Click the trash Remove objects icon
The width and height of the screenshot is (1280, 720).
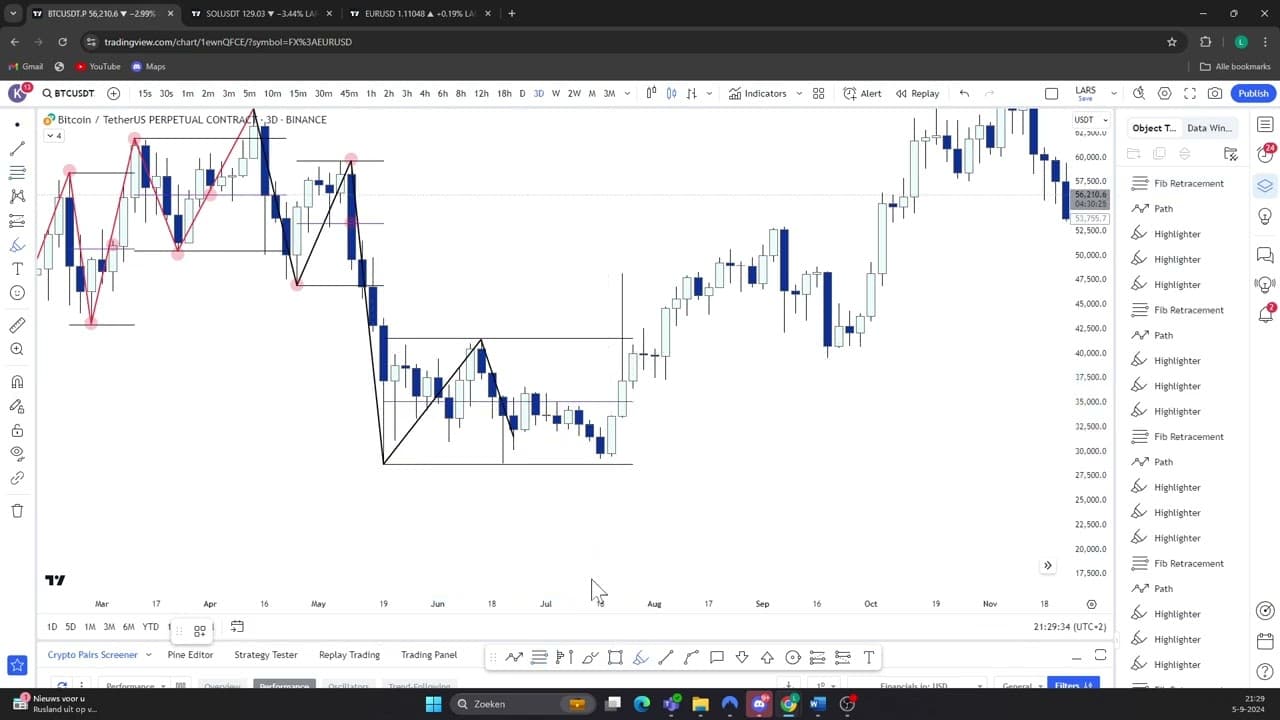17,511
